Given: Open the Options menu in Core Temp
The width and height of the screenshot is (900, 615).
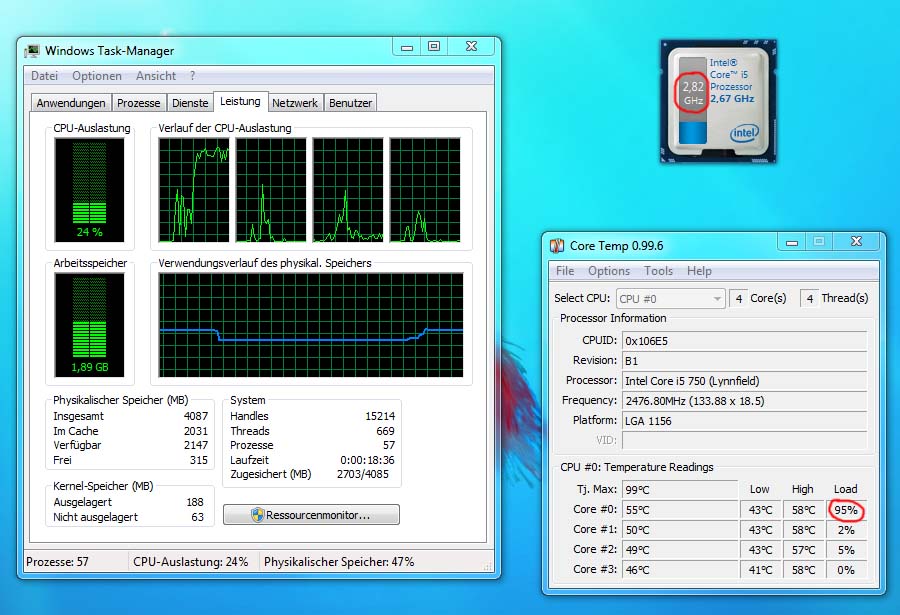Looking at the screenshot, I should (x=608, y=270).
